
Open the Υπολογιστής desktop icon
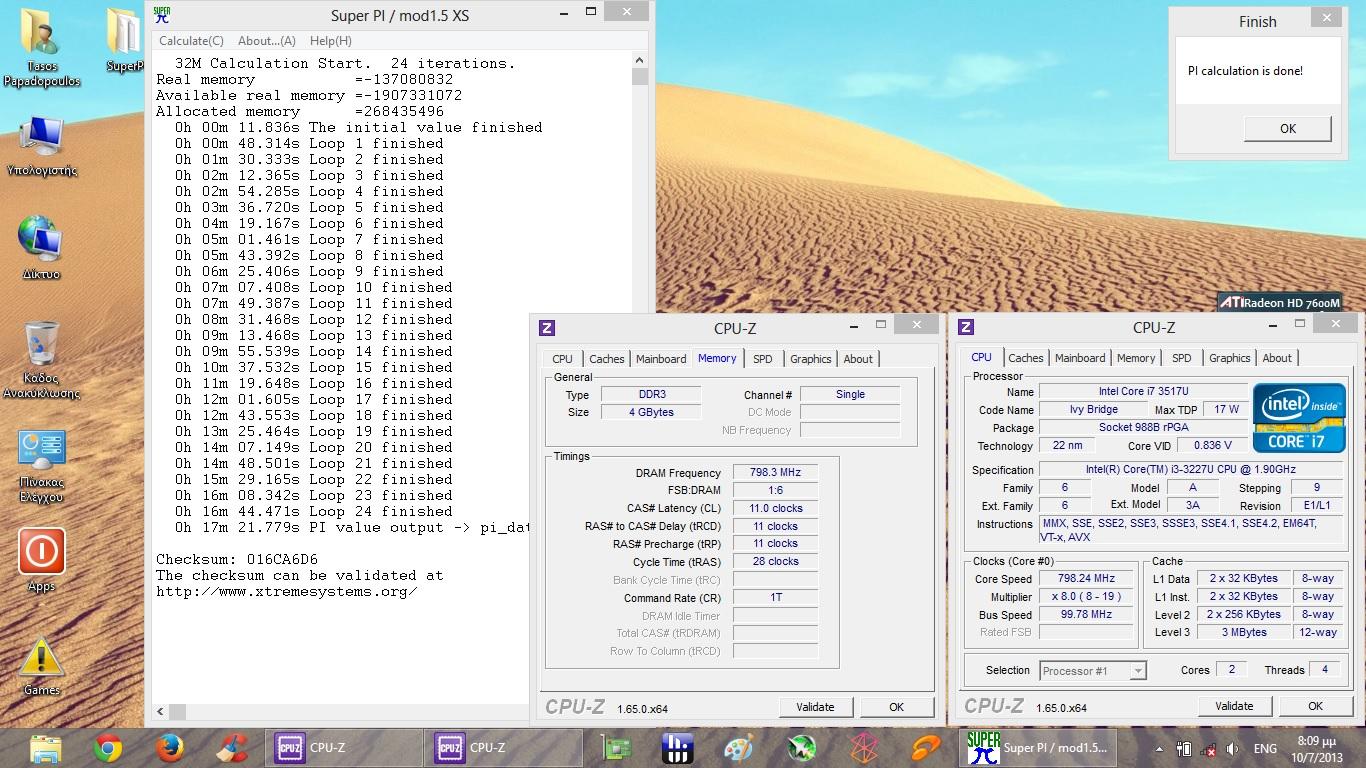pyautogui.click(x=41, y=146)
